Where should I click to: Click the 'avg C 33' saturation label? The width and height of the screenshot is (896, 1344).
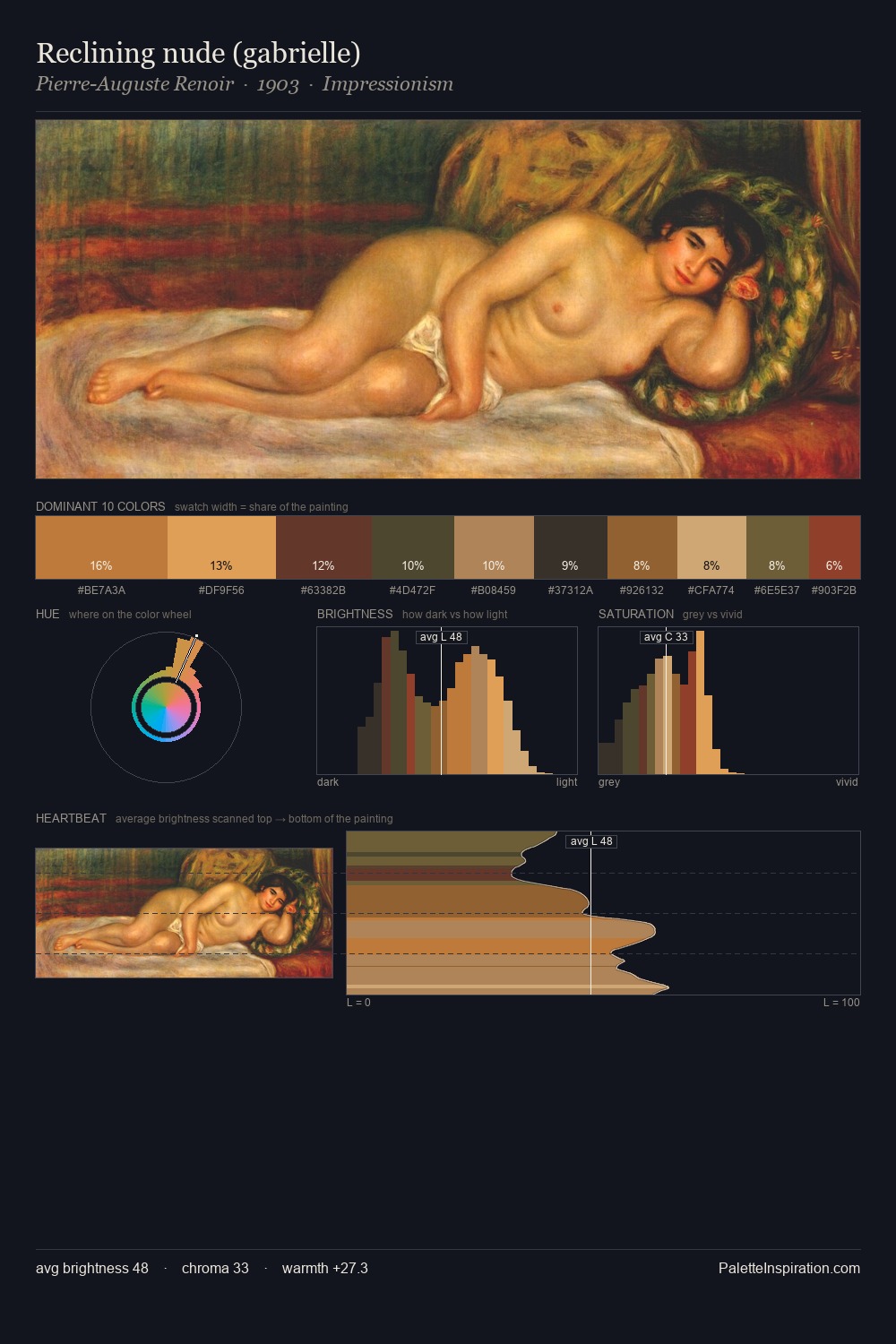click(667, 637)
